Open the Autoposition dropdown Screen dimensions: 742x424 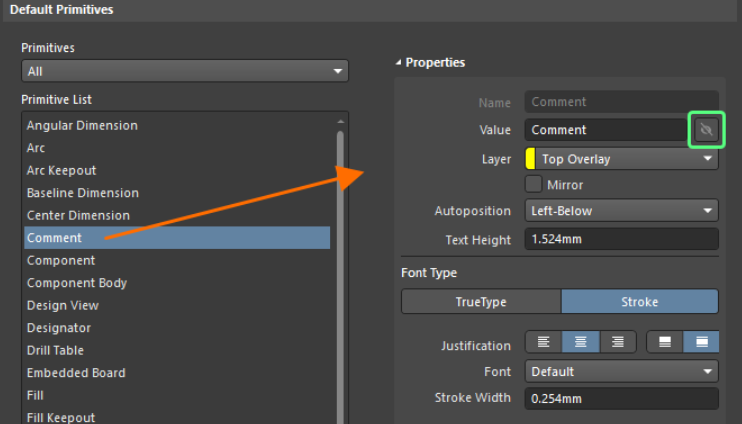[x=621, y=211]
